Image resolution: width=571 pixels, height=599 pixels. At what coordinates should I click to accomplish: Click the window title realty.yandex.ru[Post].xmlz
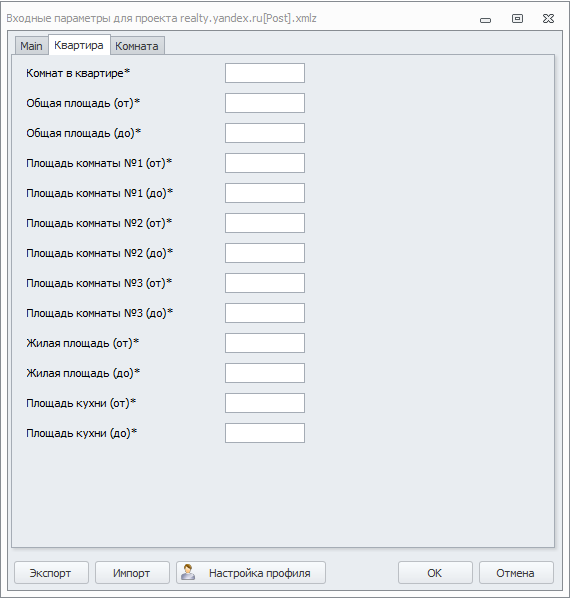[248, 18]
